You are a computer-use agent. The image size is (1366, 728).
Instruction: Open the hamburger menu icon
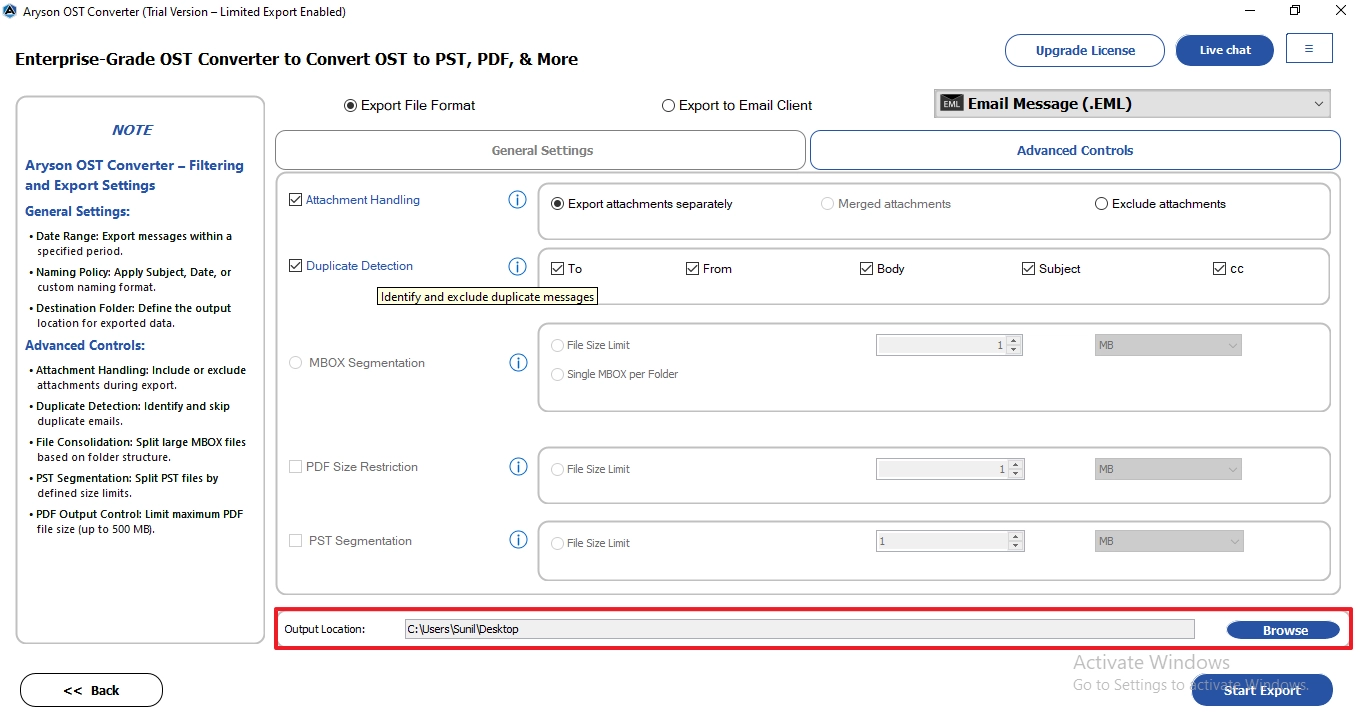pyautogui.click(x=1309, y=48)
